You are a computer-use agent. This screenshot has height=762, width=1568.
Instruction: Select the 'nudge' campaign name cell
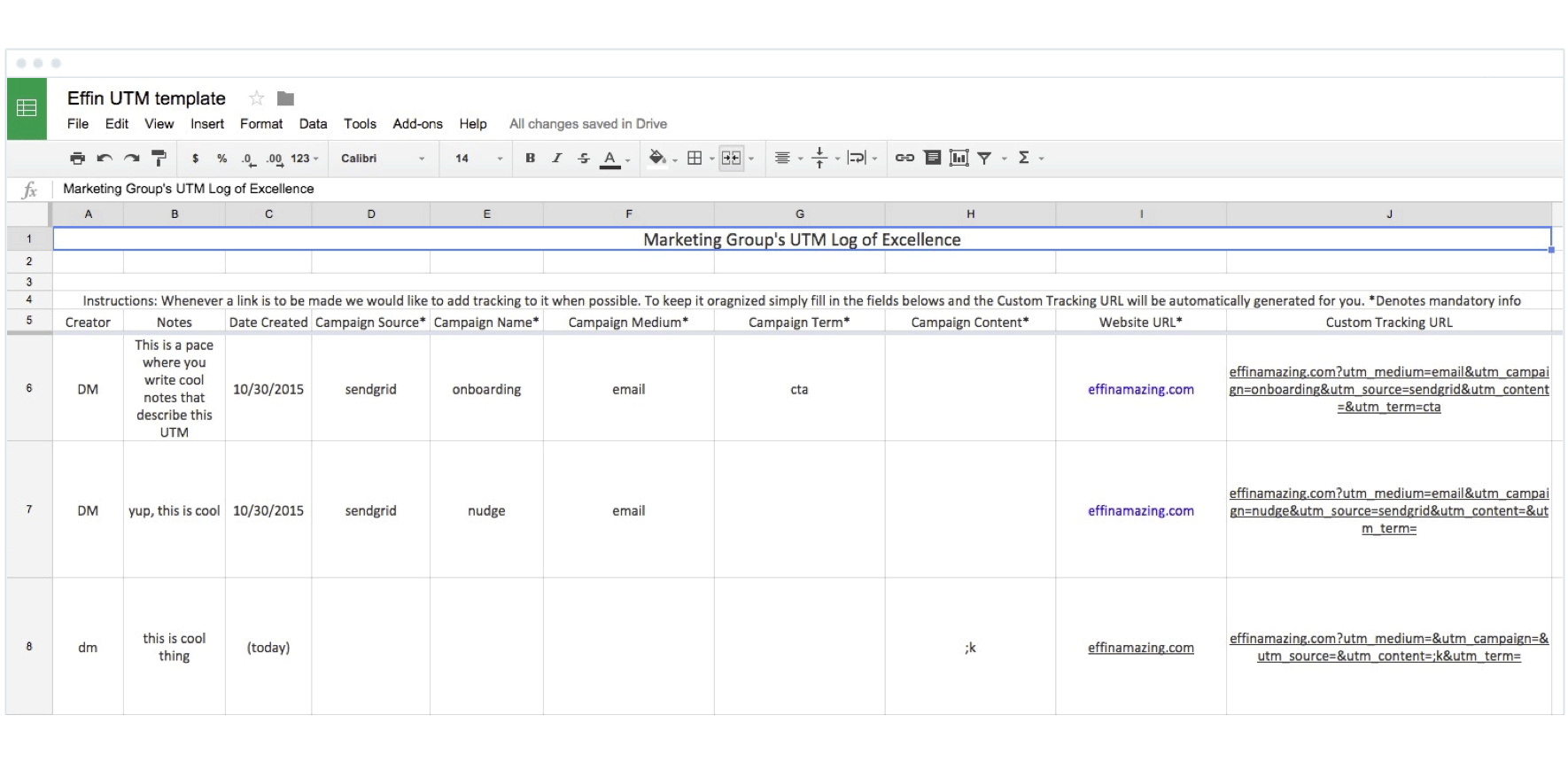coord(486,510)
